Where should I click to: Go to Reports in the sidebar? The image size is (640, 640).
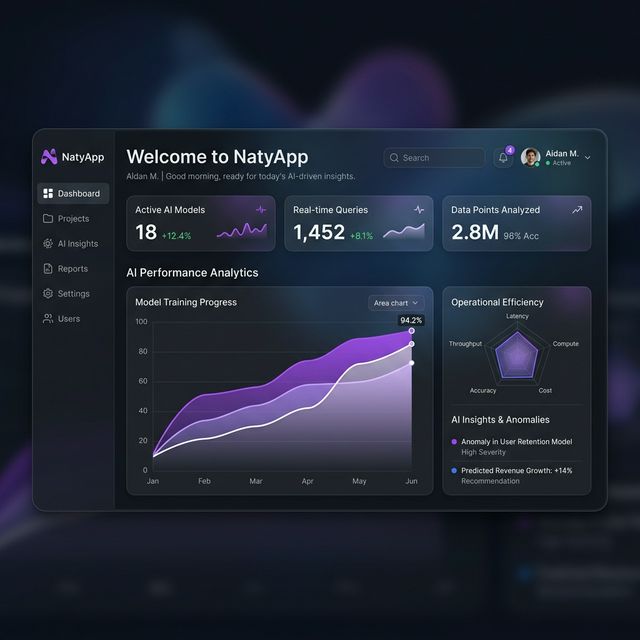(x=72, y=269)
